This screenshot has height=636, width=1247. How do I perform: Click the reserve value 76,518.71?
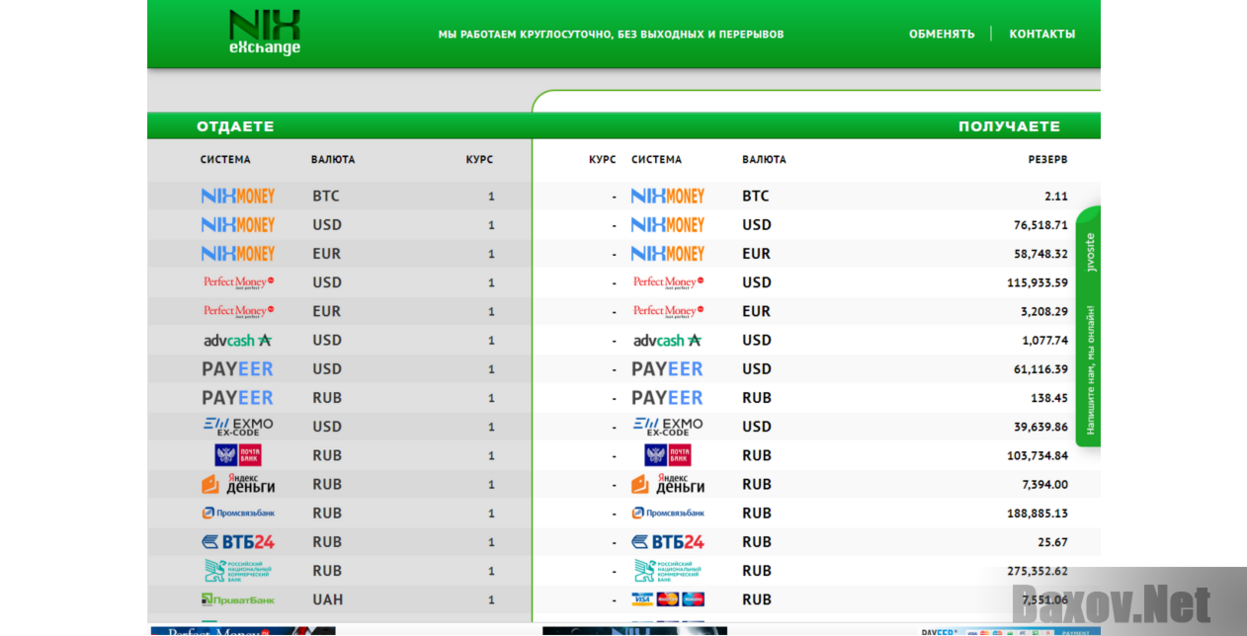tap(1040, 225)
